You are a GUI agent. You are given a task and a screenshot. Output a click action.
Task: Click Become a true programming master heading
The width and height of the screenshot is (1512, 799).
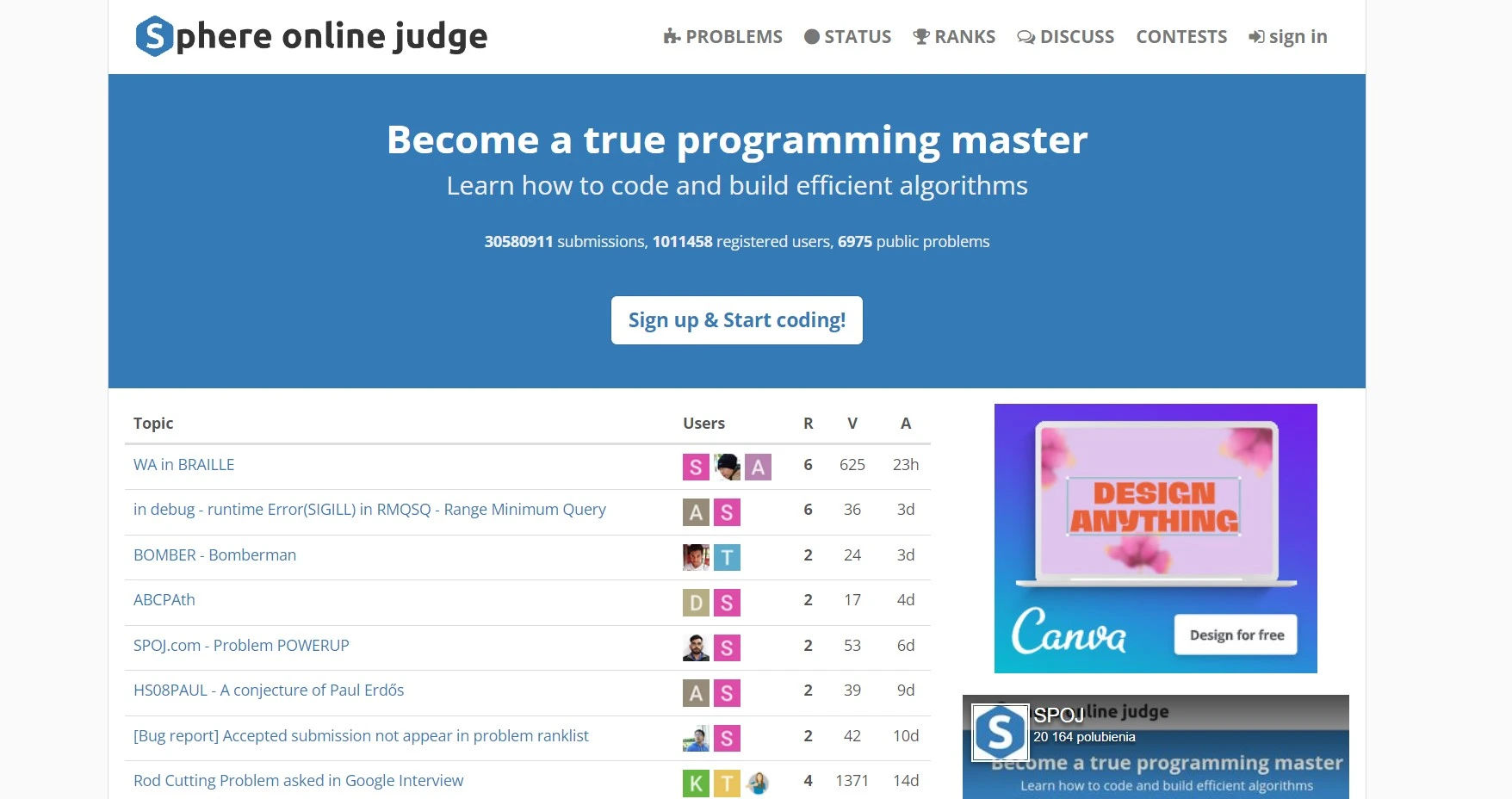coord(737,139)
